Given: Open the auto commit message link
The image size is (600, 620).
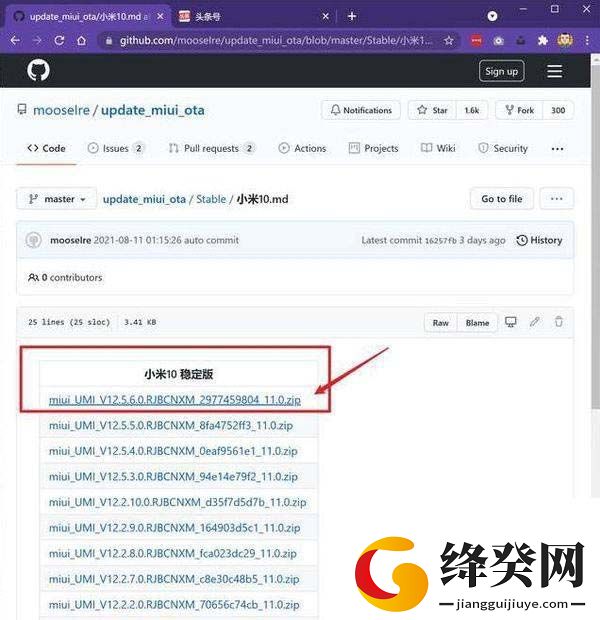Looking at the screenshot, I should coord(166,240).
